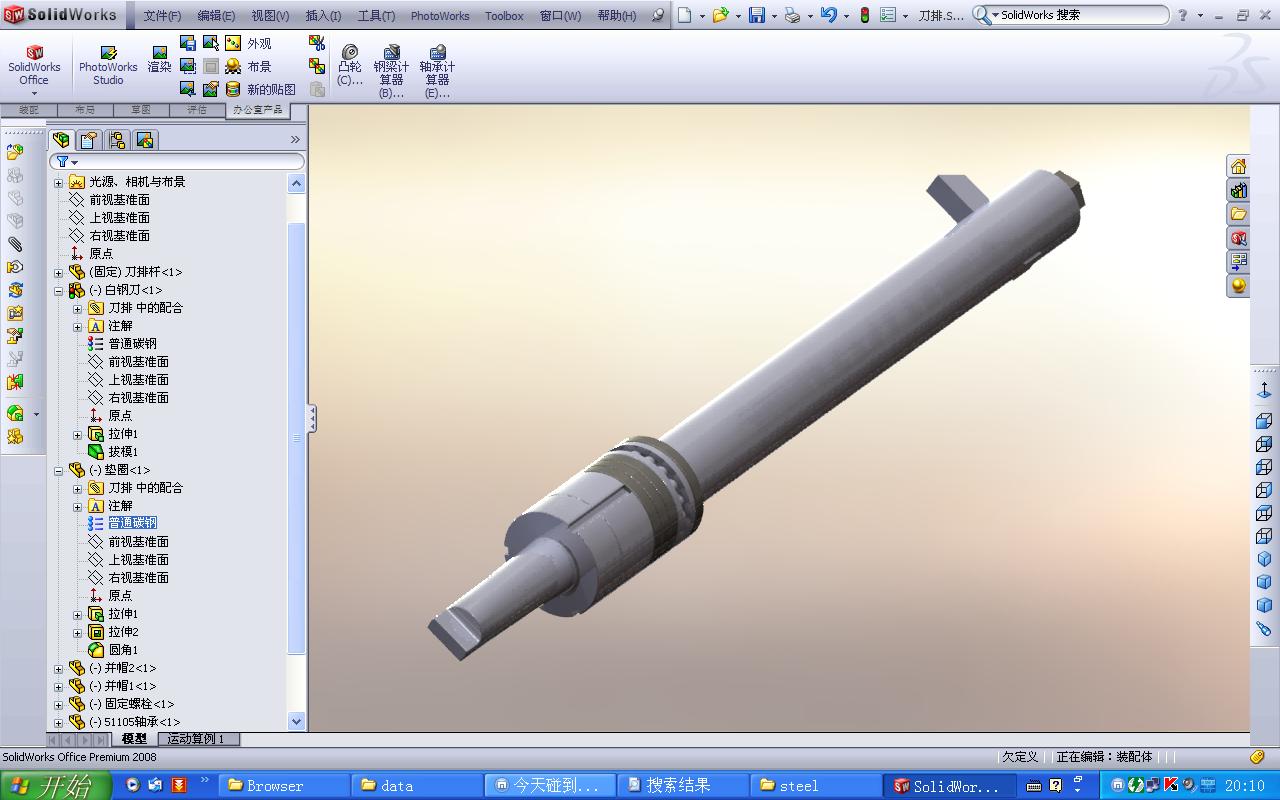Select the 拔模1 feature in the tree
1280x800 pixels.
123,452
